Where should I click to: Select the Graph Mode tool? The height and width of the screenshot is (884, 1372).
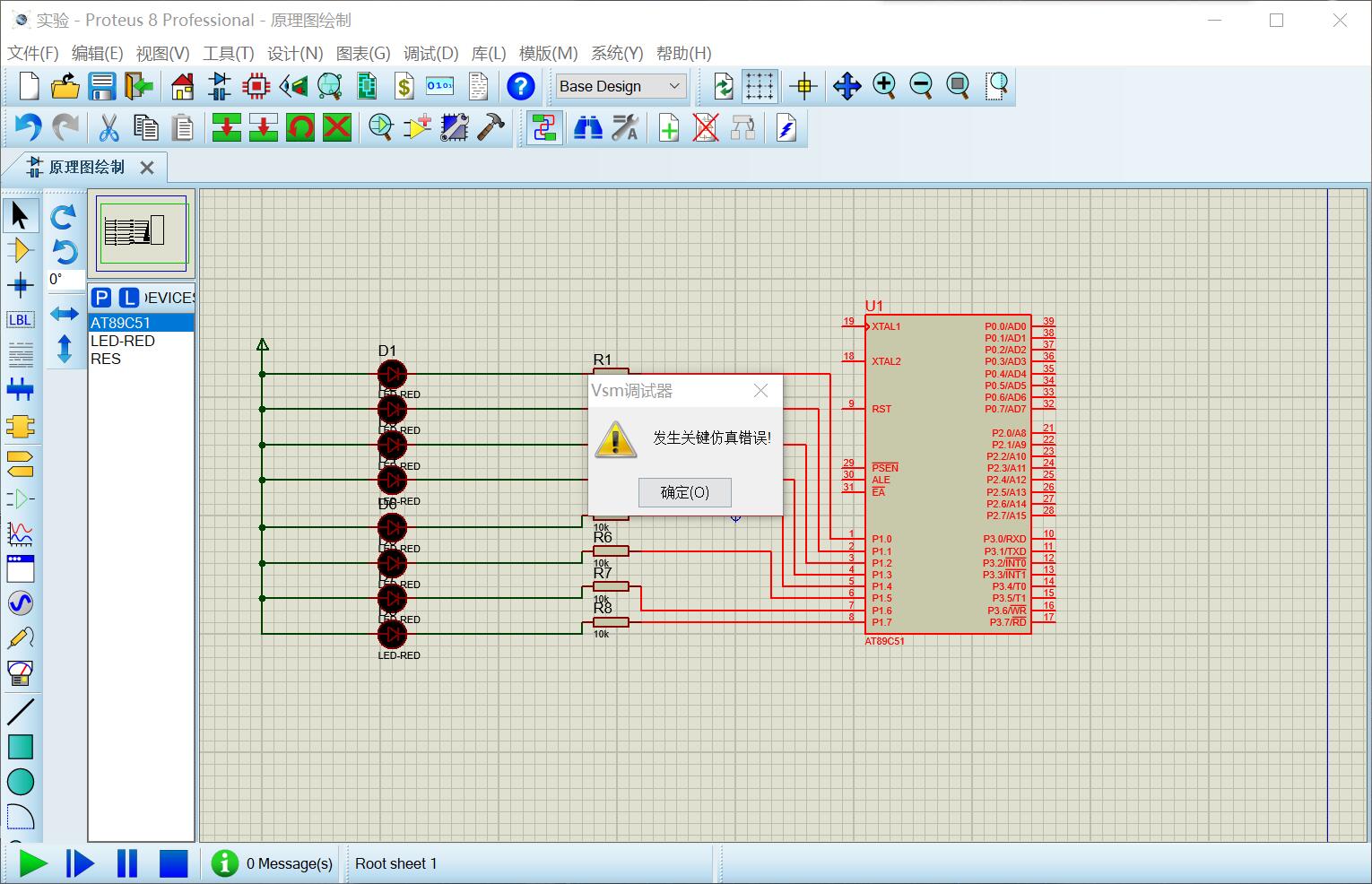20,533
